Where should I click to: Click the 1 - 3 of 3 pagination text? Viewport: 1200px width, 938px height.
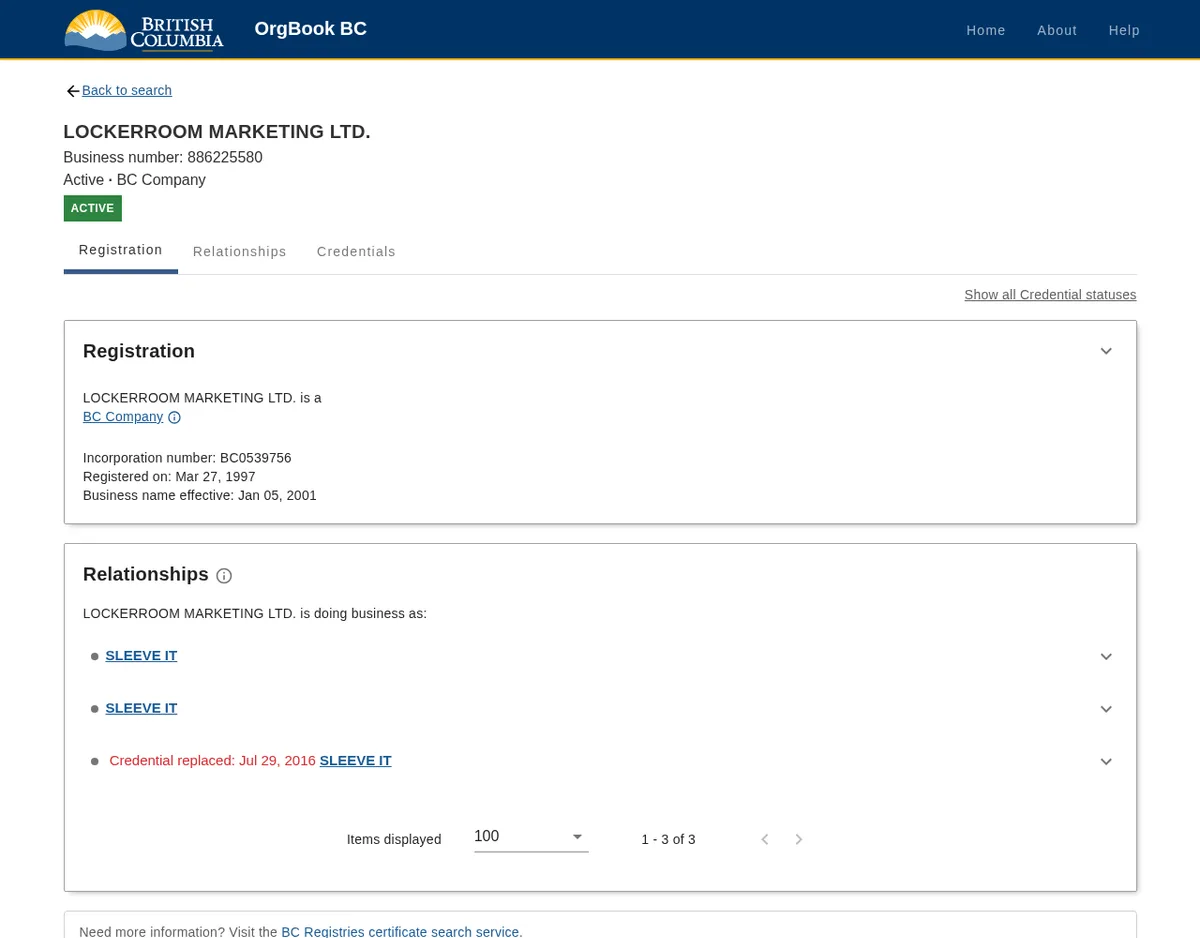(x=668, y=840)
